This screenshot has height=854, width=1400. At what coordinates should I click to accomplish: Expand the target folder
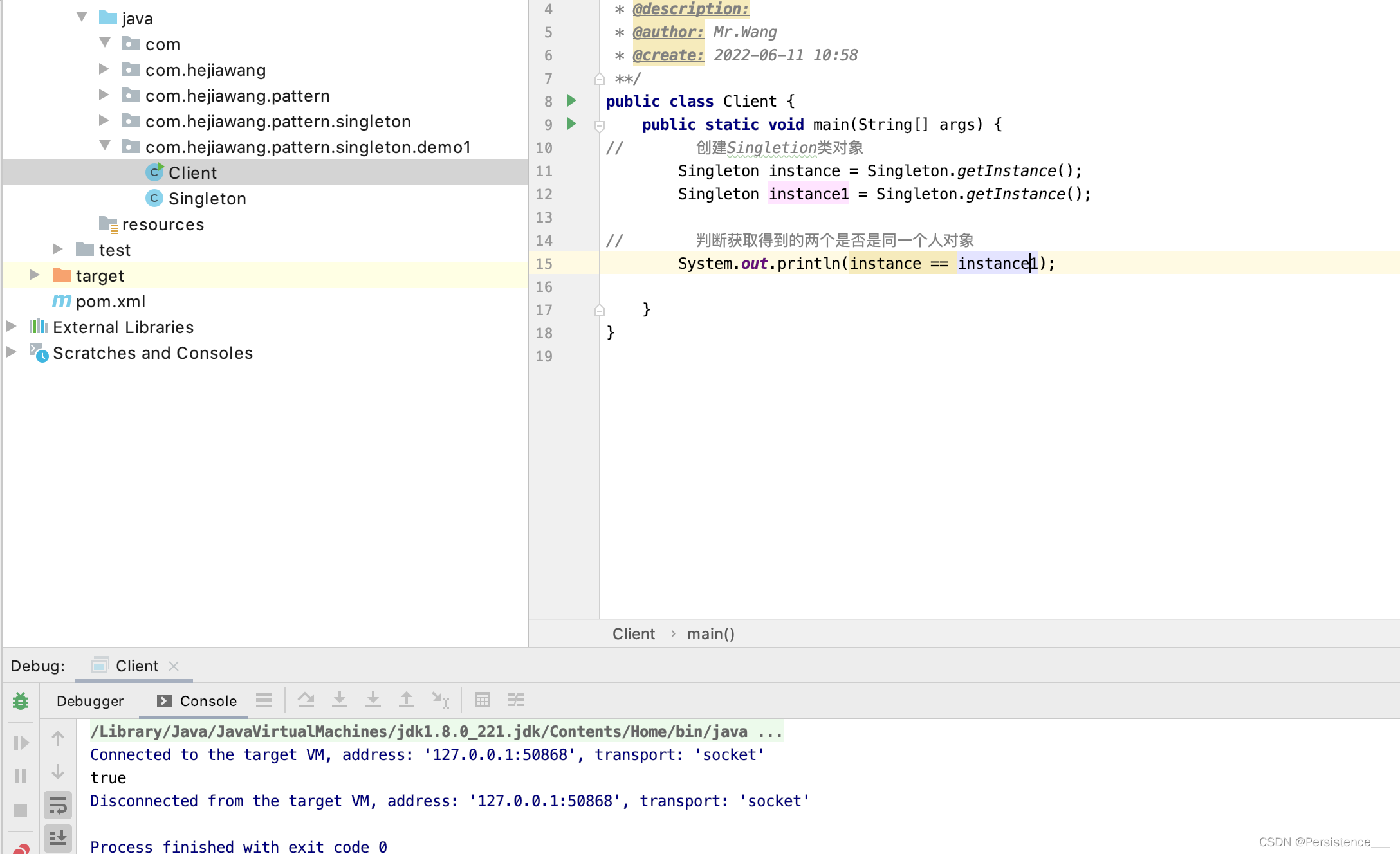(x=35, y=275)
